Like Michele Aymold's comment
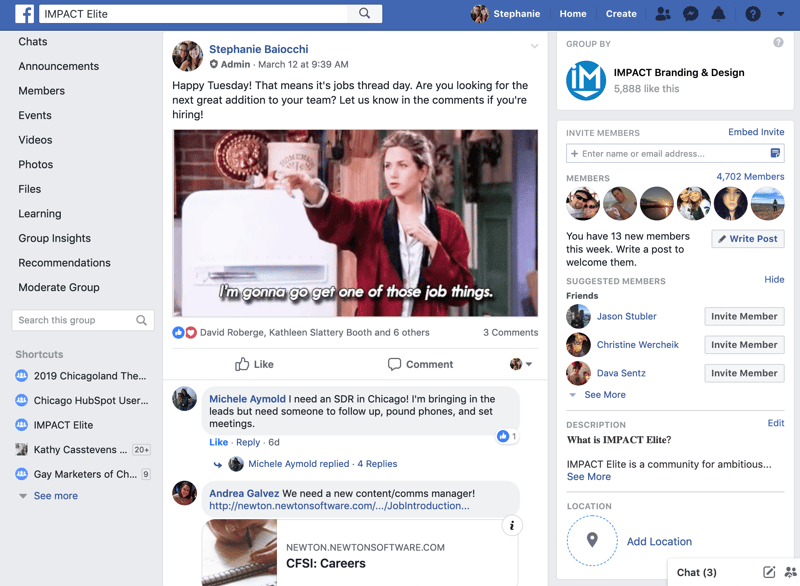Screen dimensions: 800x586 218,442
